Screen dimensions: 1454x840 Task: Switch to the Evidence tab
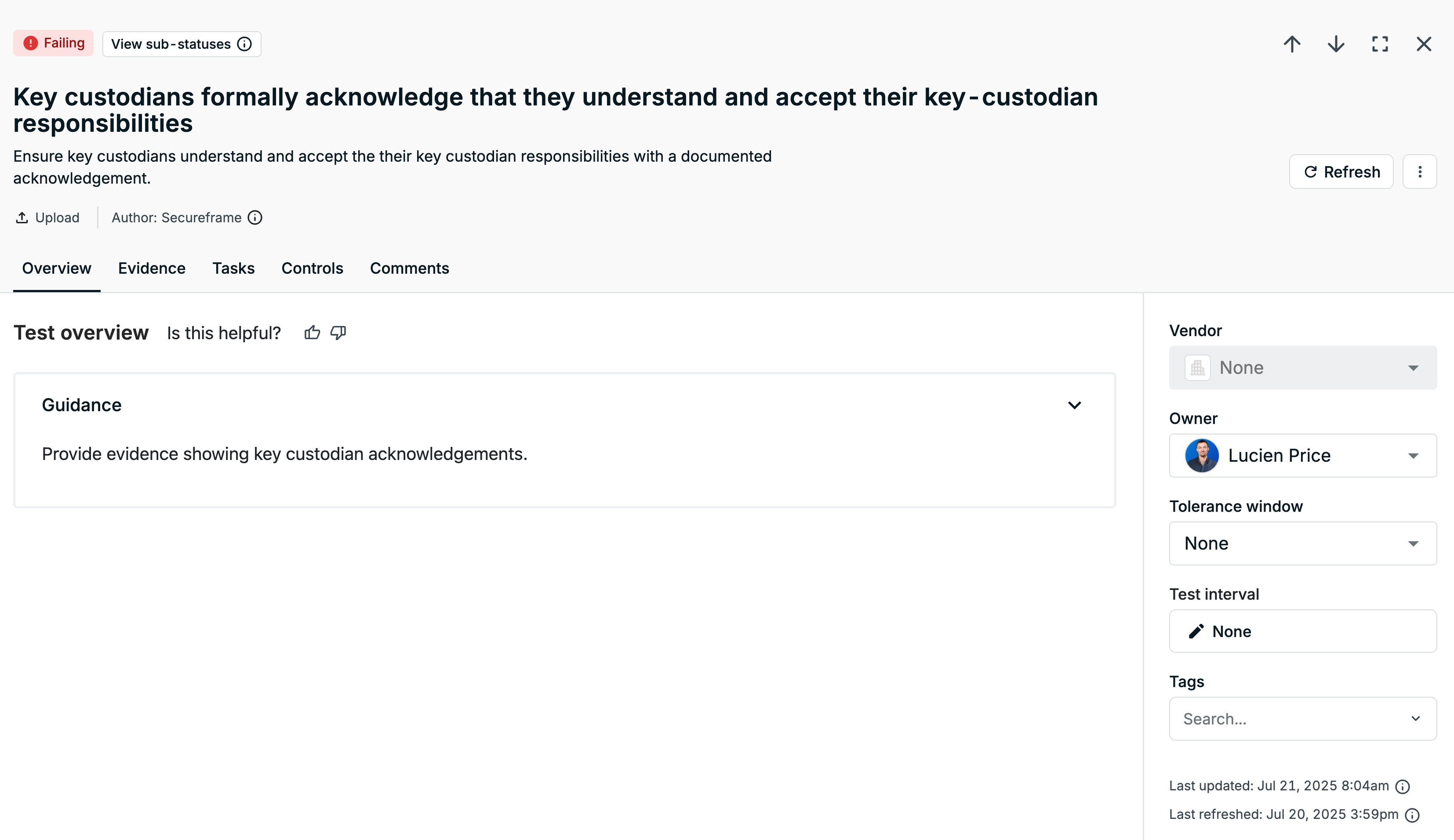152,268
